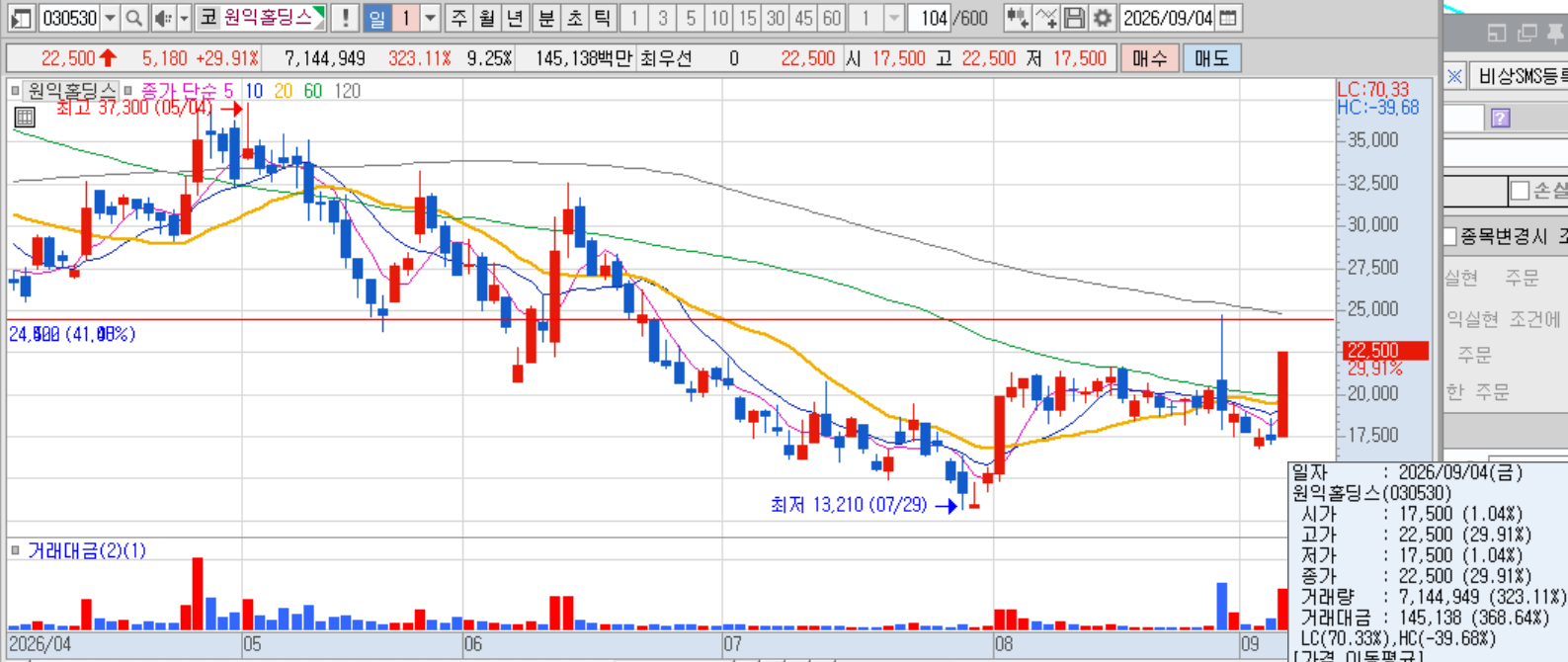The height and width of the screenshot is (662, 1568).
Task: Click the 20-day moving average yellow legend
Action: point(284,91)
